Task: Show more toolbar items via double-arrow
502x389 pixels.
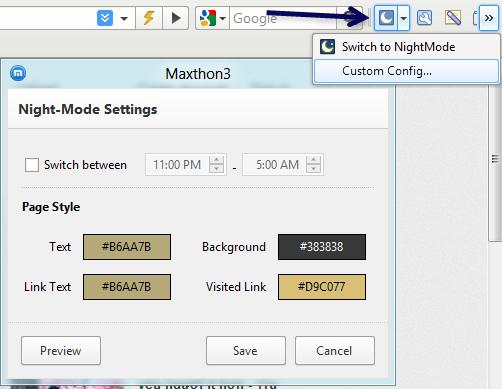Action: pyautogui.click(x=489, y=18)
